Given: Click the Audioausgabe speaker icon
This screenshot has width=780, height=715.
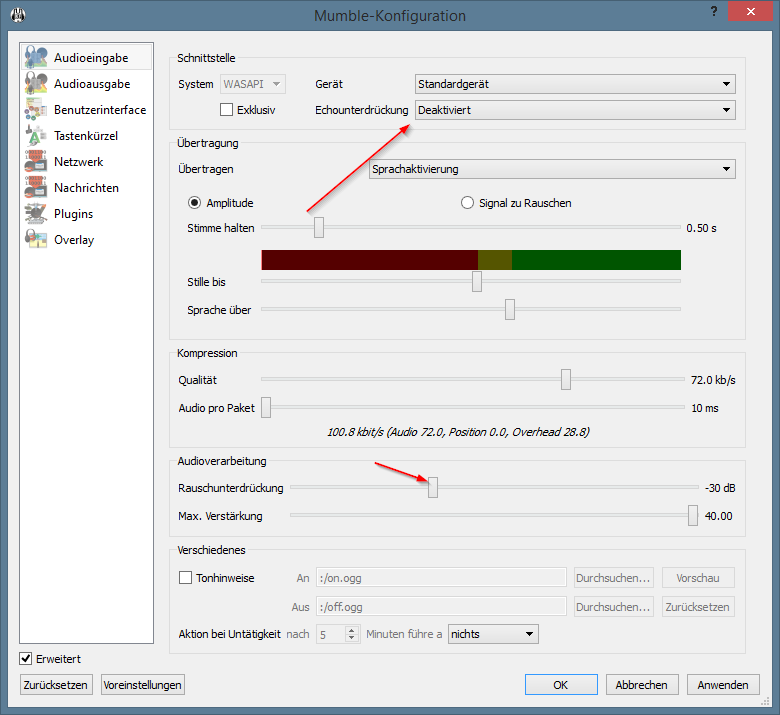Looking at the screenshot, I should (x=36, y=83).
